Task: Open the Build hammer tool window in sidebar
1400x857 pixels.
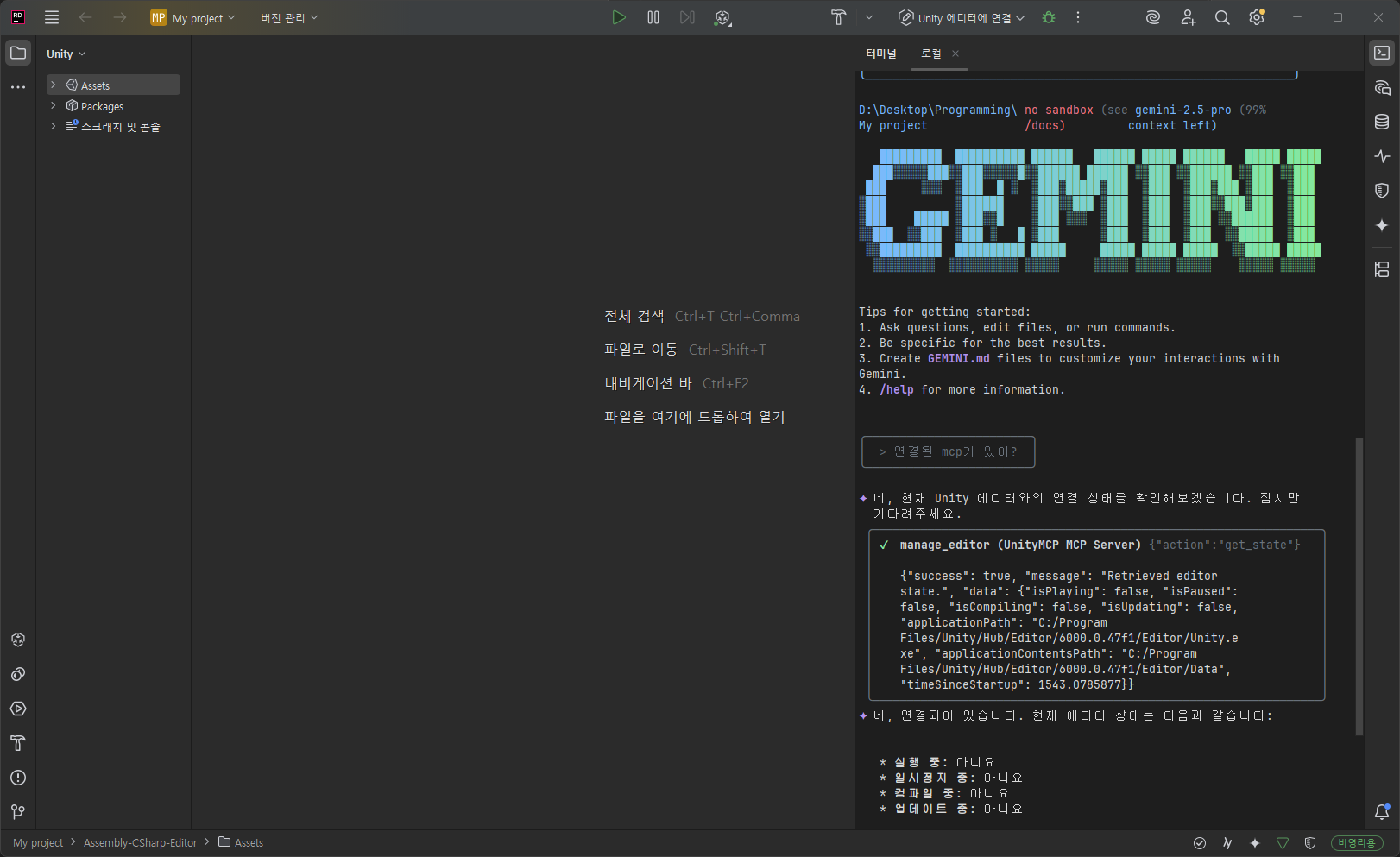Action: (x=18, y=743)
